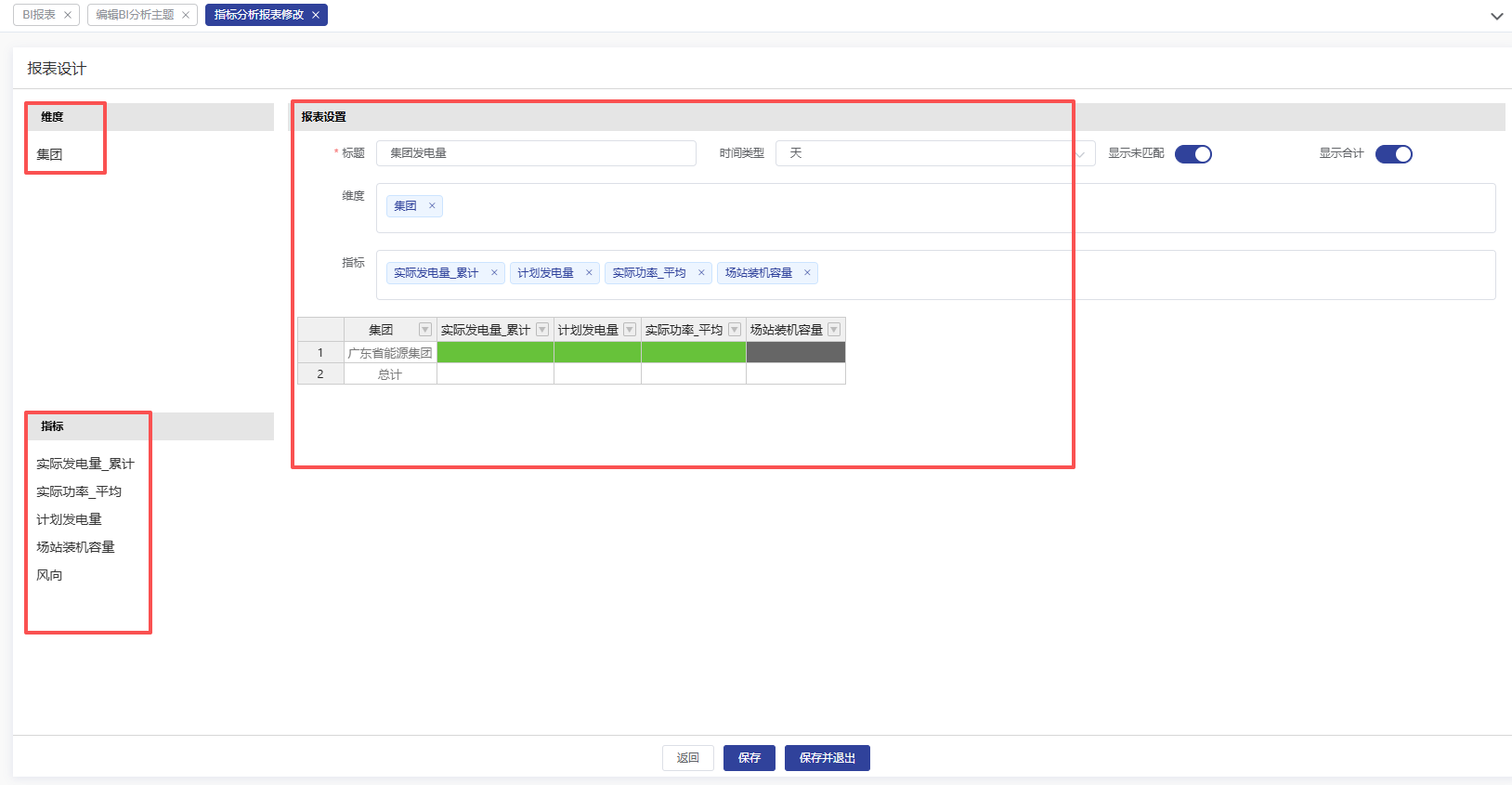This screenshot has width=1512, height=785.
Task: Open 场站装机容量 column header dropdown
Action: pos(834,330)
